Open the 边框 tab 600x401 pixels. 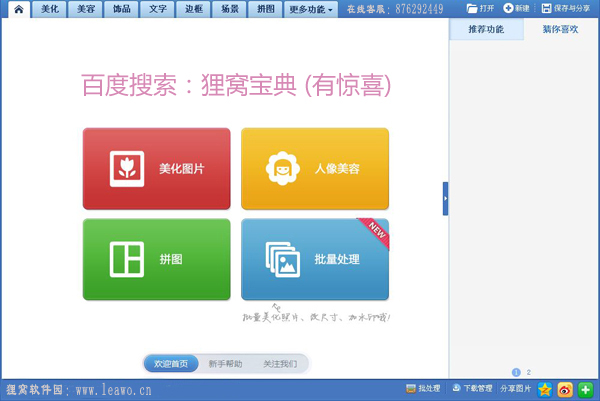tap(193, 9)
